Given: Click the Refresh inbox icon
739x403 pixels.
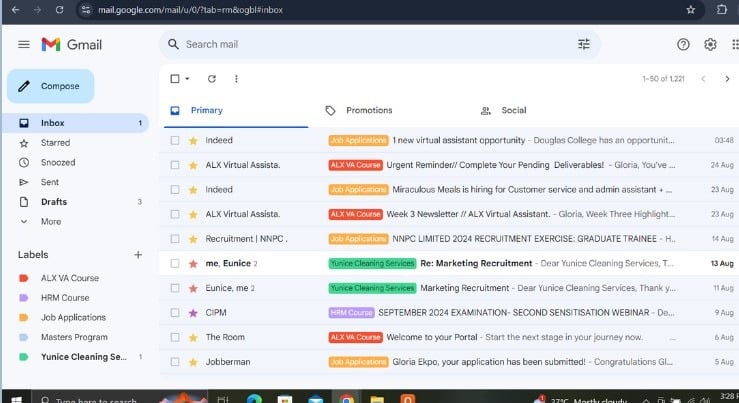Looking at the screenshot, I should coord(211,78).
